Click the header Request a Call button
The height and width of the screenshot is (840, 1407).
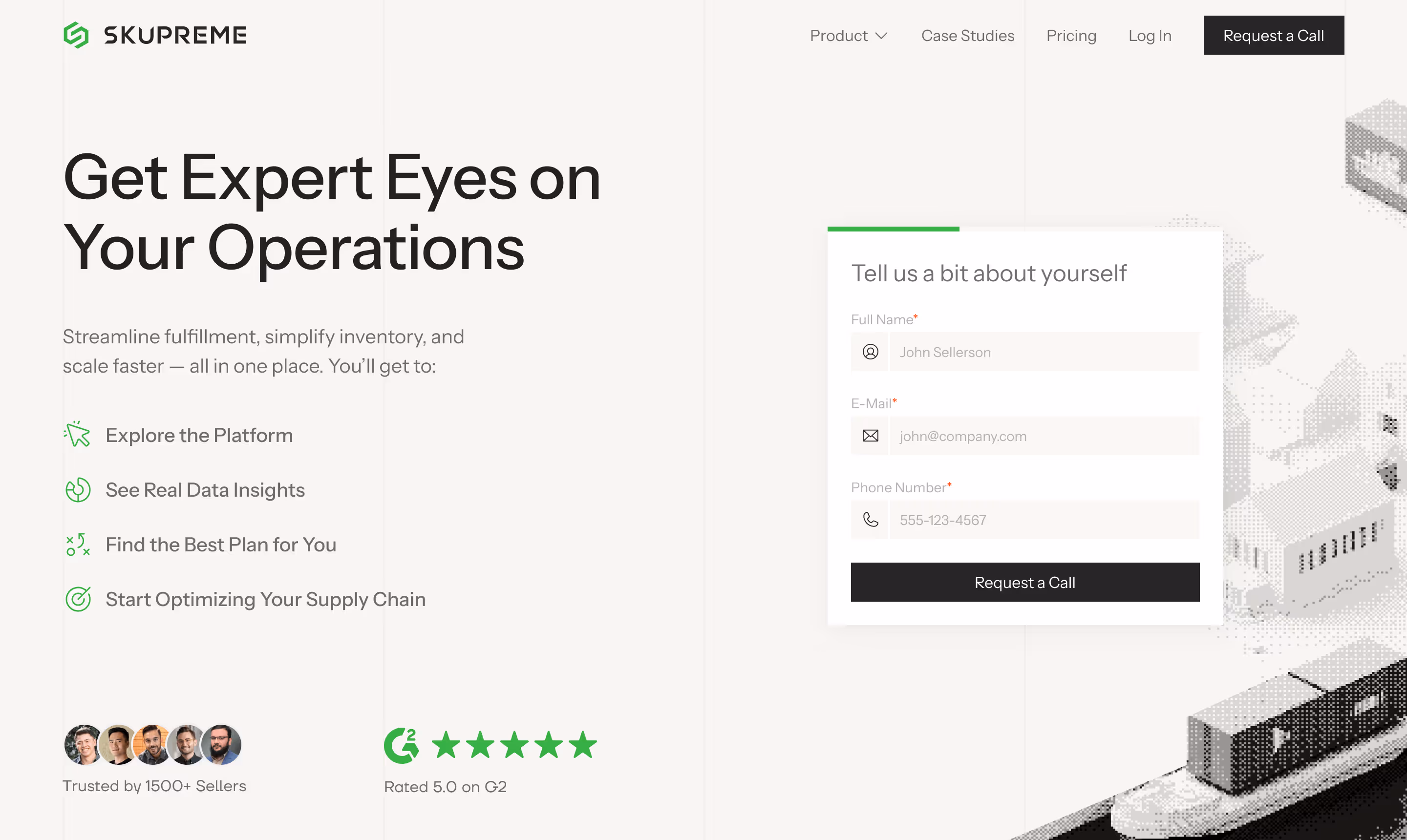[x=1273, y=35]
